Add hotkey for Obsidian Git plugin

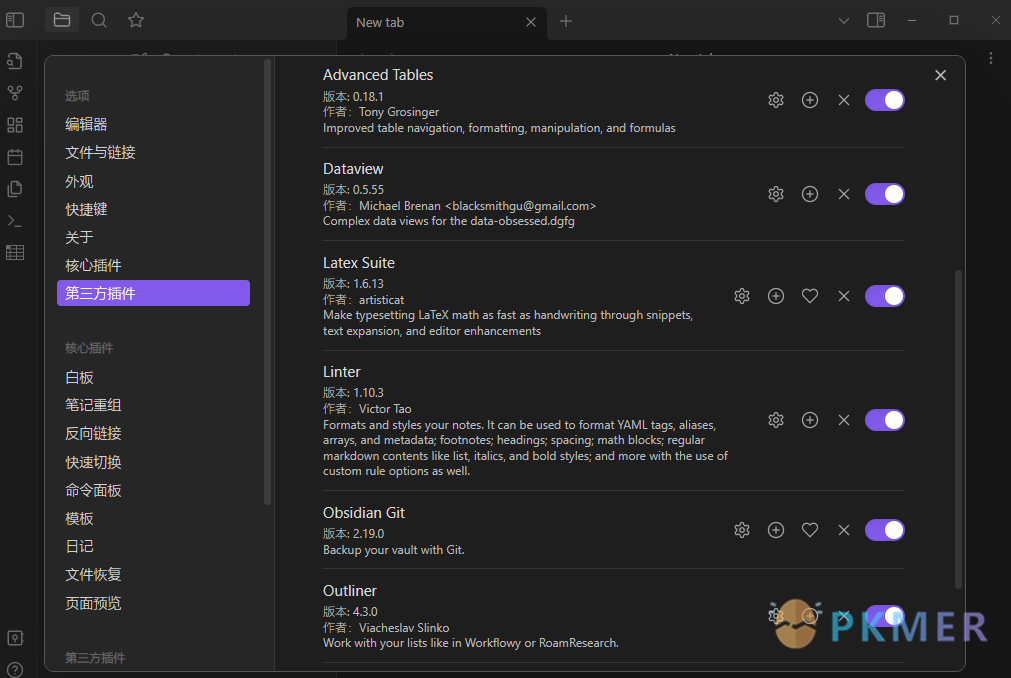[776, 530]
